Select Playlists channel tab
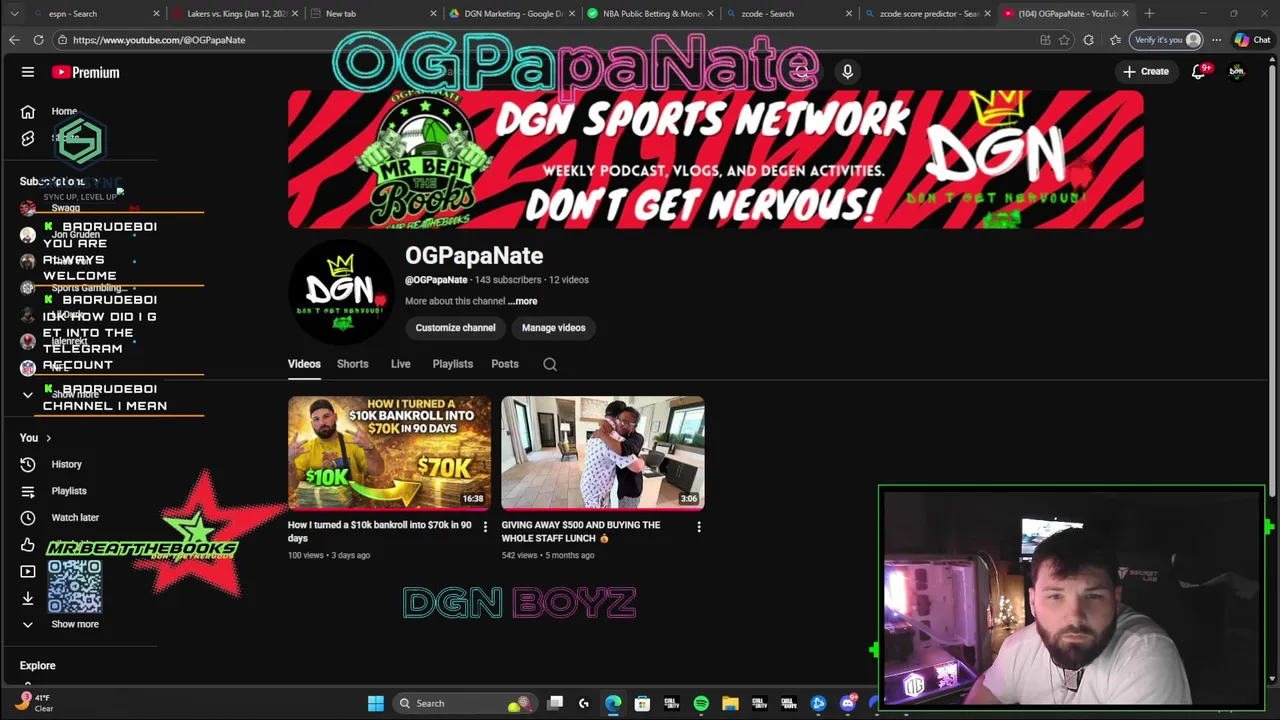Image resolution: width=1280 pixels, height=720 pixels. [x=452, y=364]
